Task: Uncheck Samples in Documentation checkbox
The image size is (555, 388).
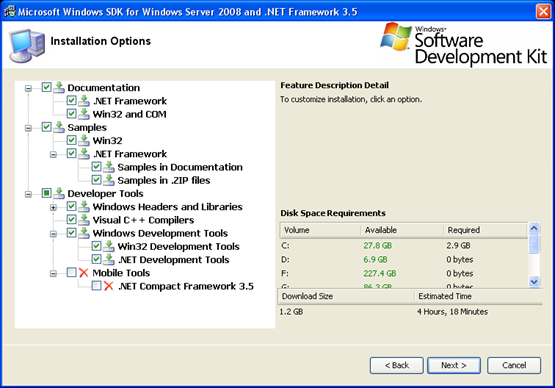Action: (x=96, y=166)
